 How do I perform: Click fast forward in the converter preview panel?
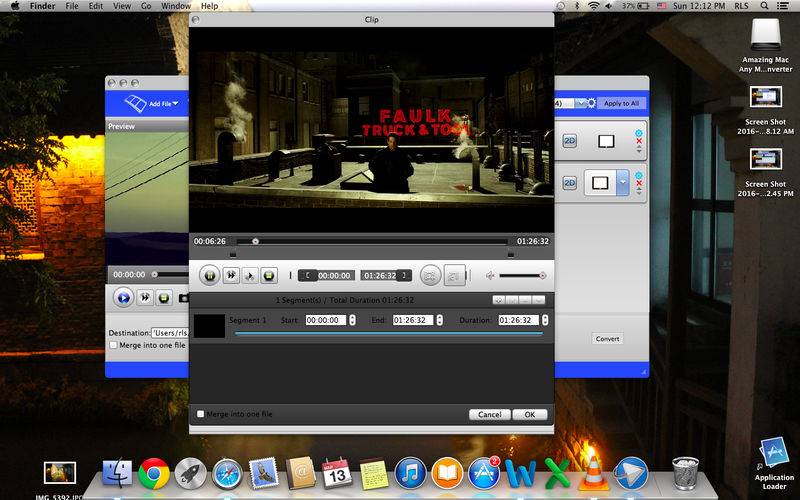(145, 297)
